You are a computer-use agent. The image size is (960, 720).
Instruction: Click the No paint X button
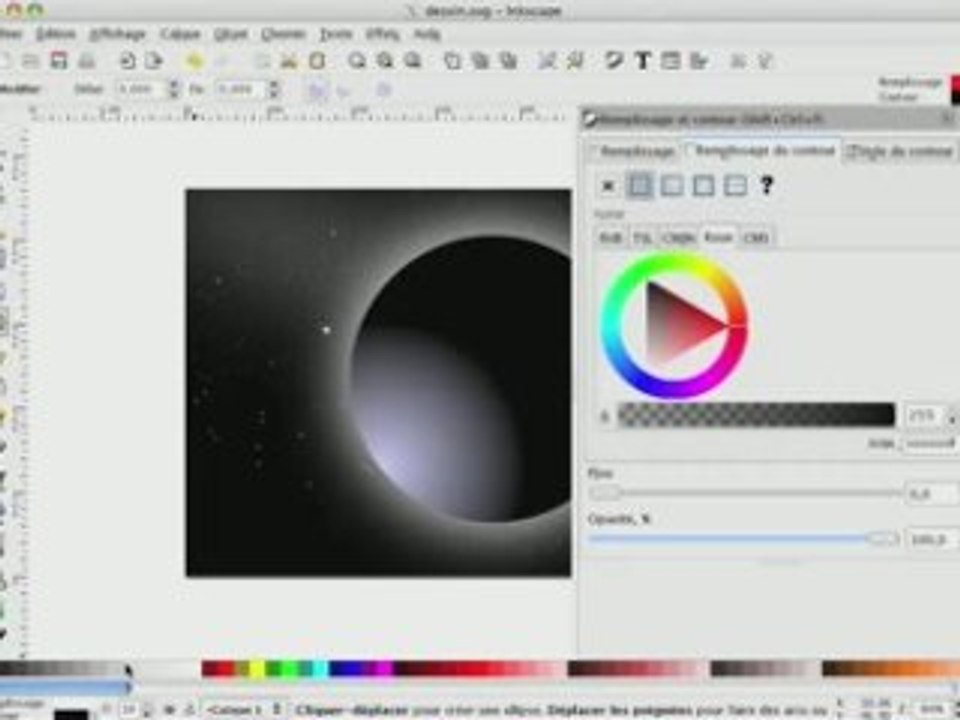click(x=608, y=185)
